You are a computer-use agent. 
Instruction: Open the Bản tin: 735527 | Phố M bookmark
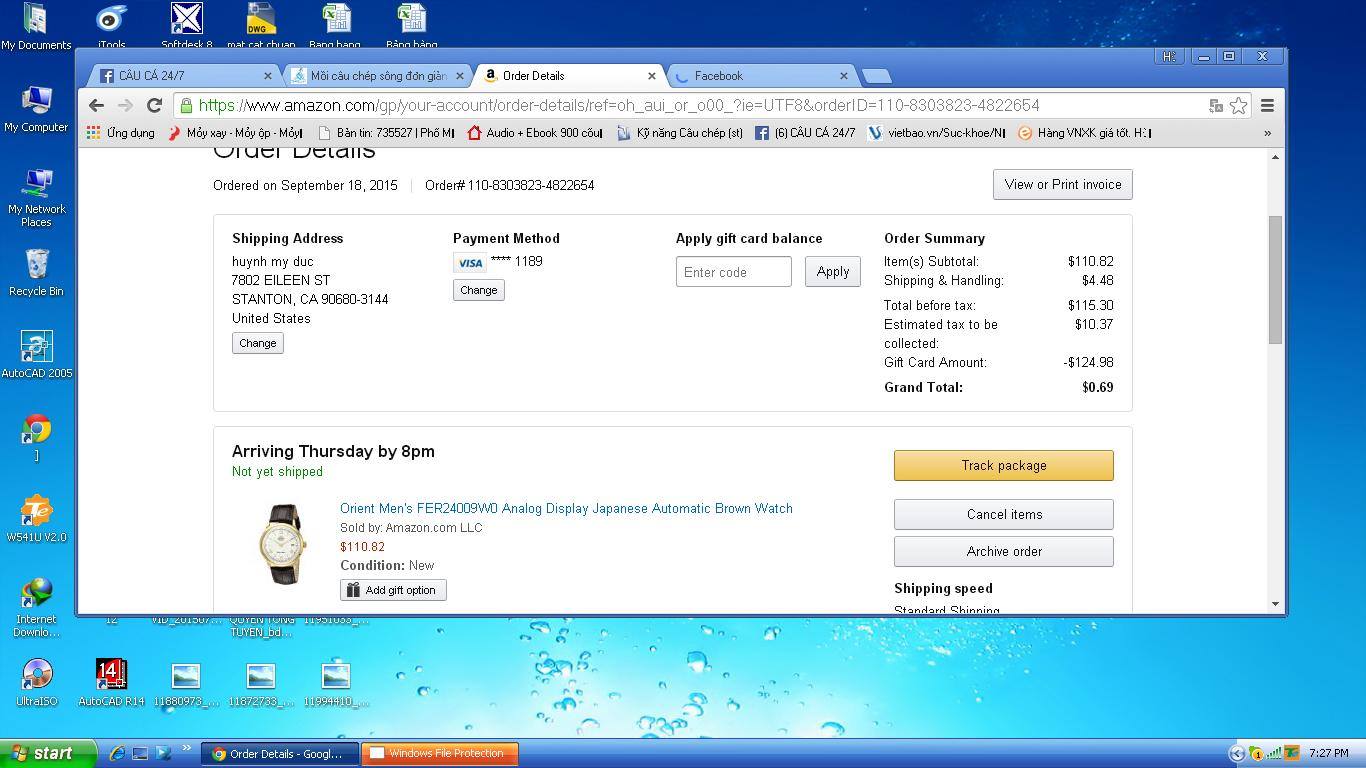coord(386,132)
